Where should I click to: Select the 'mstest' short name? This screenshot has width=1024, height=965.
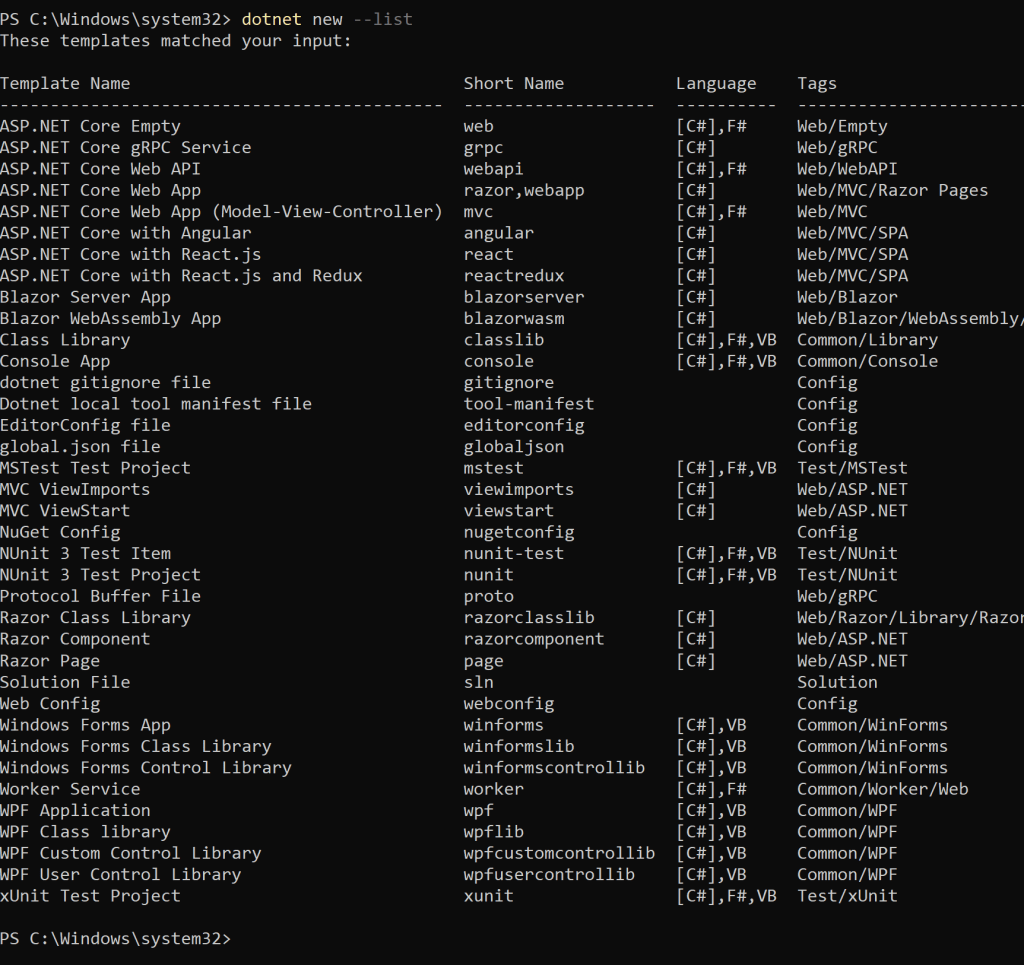tap(493, 468)
